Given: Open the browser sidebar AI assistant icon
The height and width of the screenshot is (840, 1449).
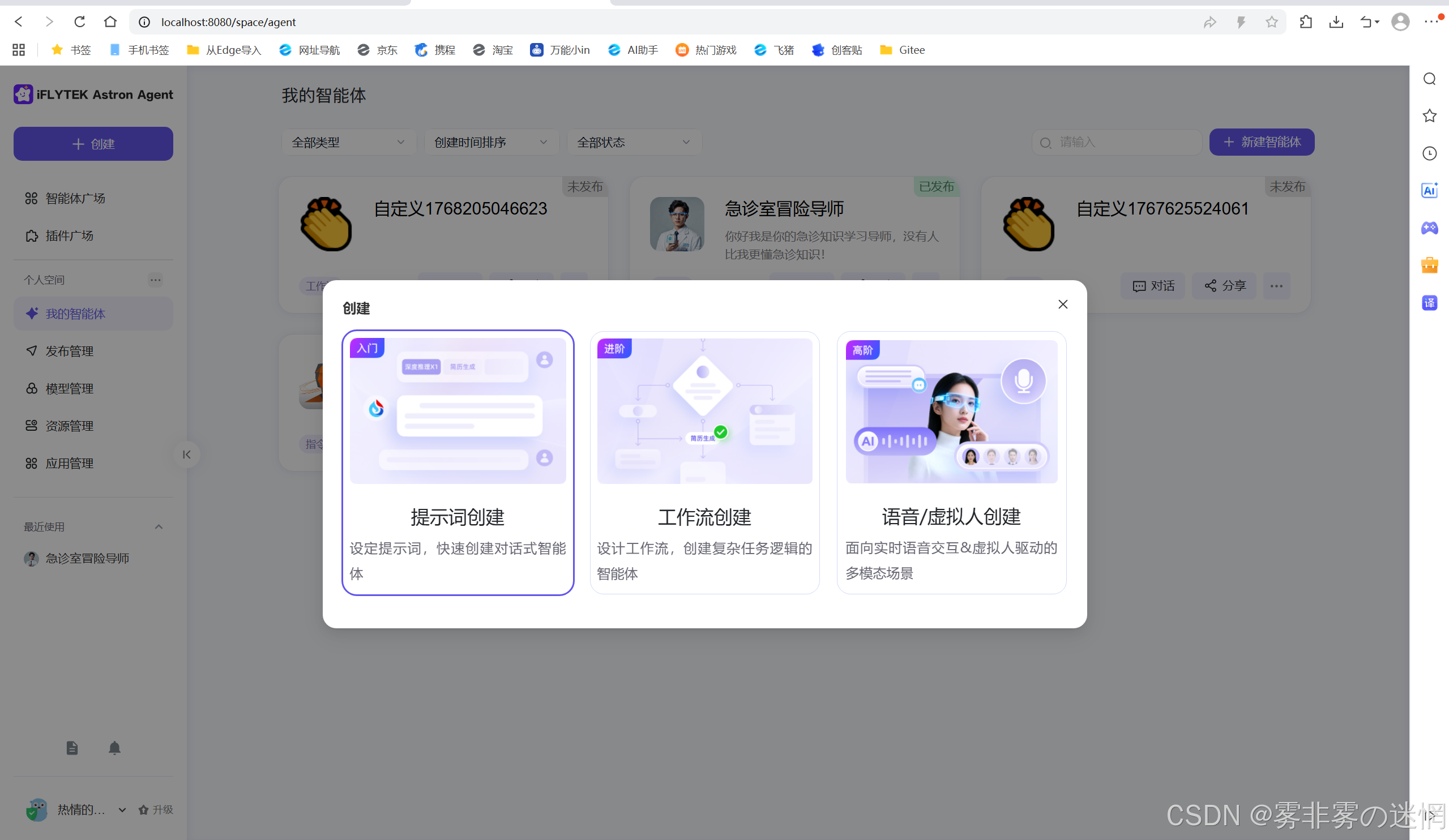Looking at the screenshot, I should point(1429,190).
